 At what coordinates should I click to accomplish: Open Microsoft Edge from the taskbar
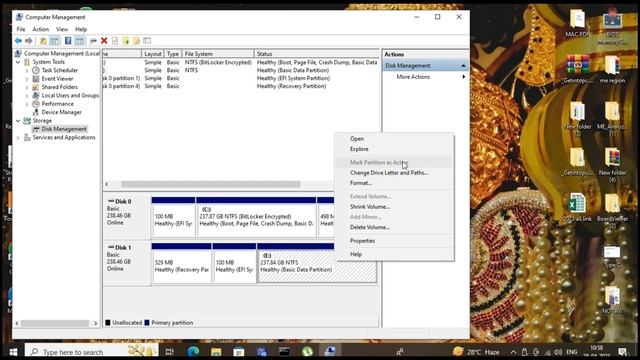tap(193, 351)
